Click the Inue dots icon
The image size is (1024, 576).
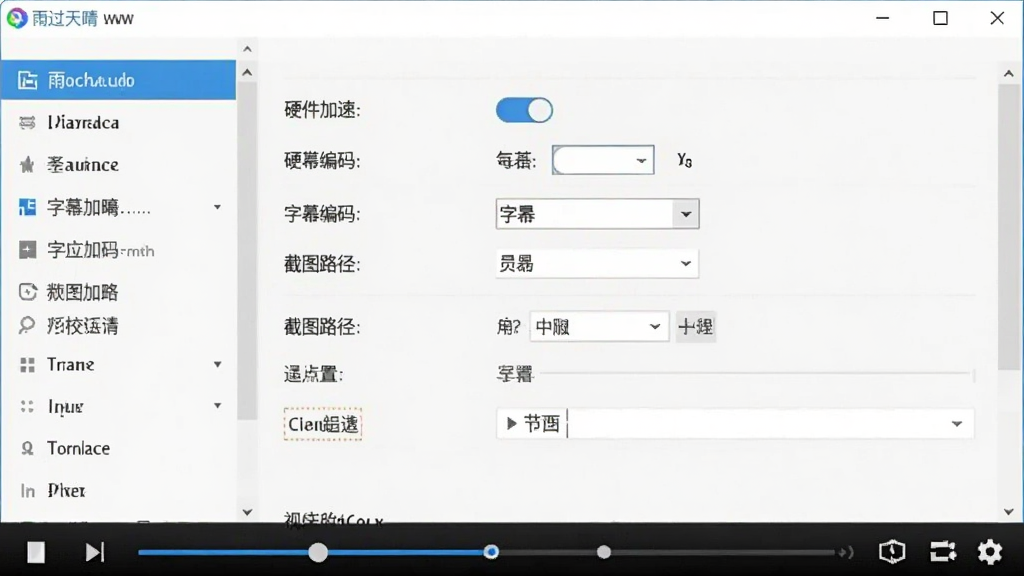[x=27, y=406]
